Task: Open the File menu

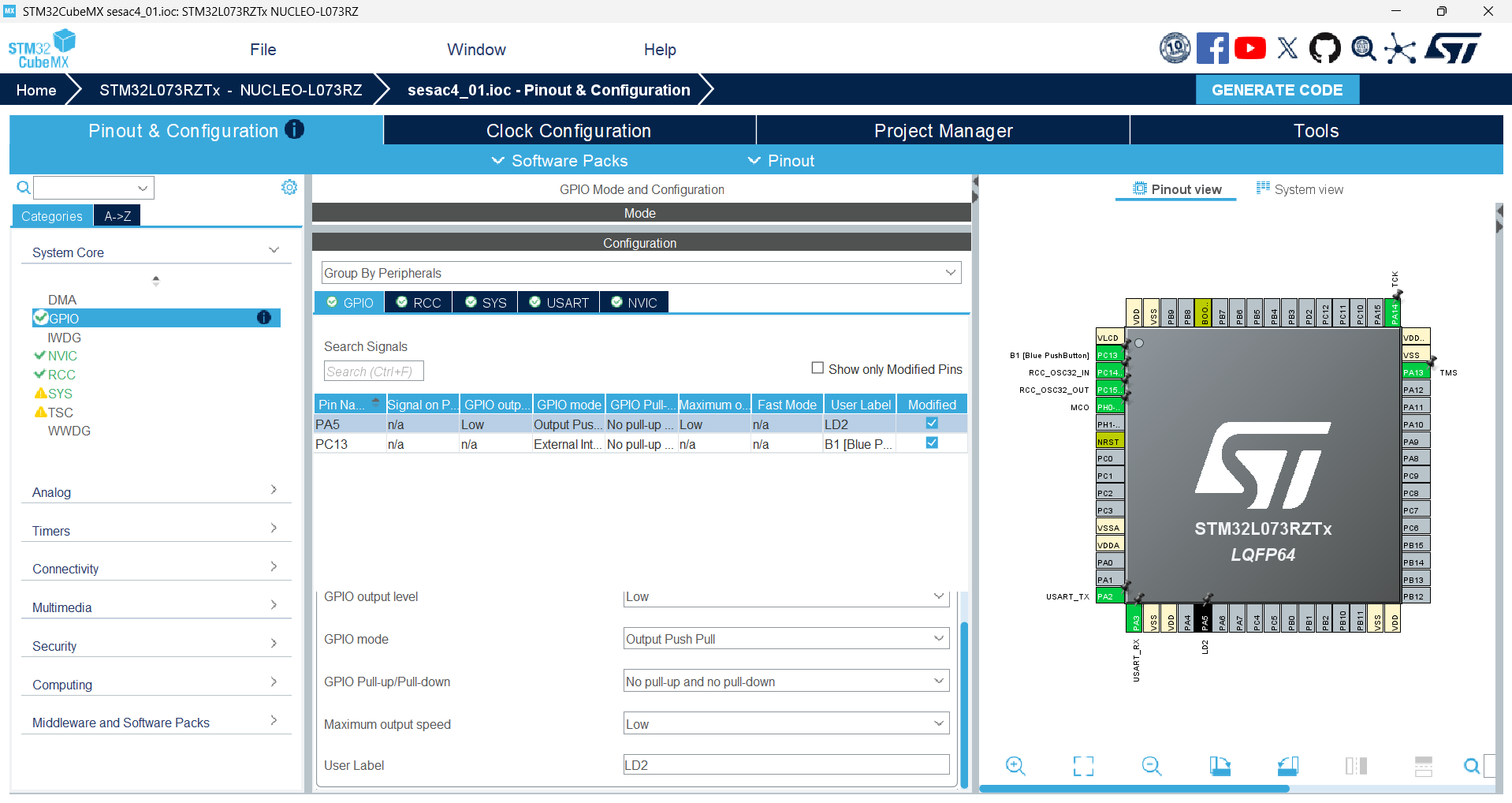Action: point(263,49)
